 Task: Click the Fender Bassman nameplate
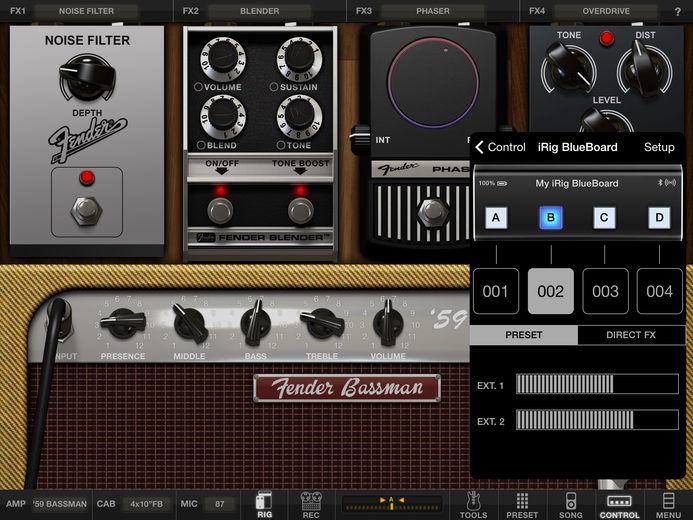coord(347,388)
